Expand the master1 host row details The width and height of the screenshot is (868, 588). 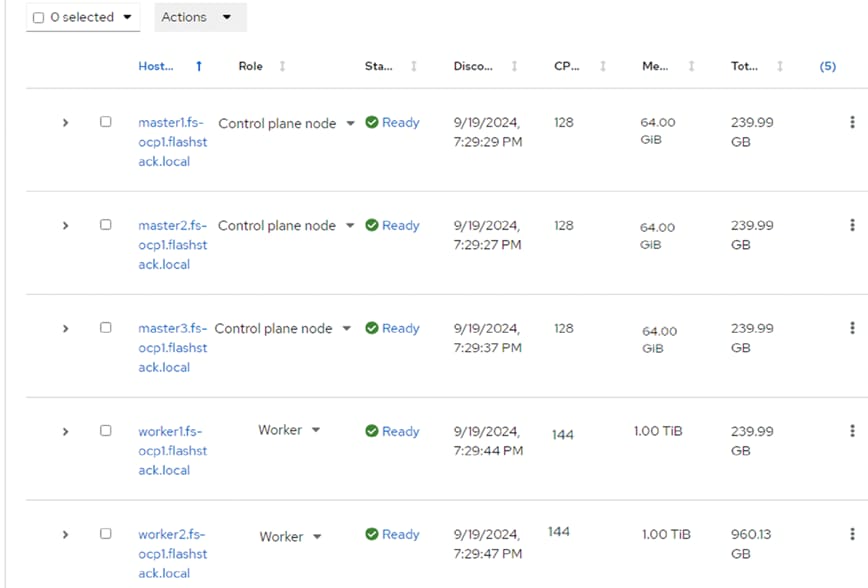coord(66,123)
